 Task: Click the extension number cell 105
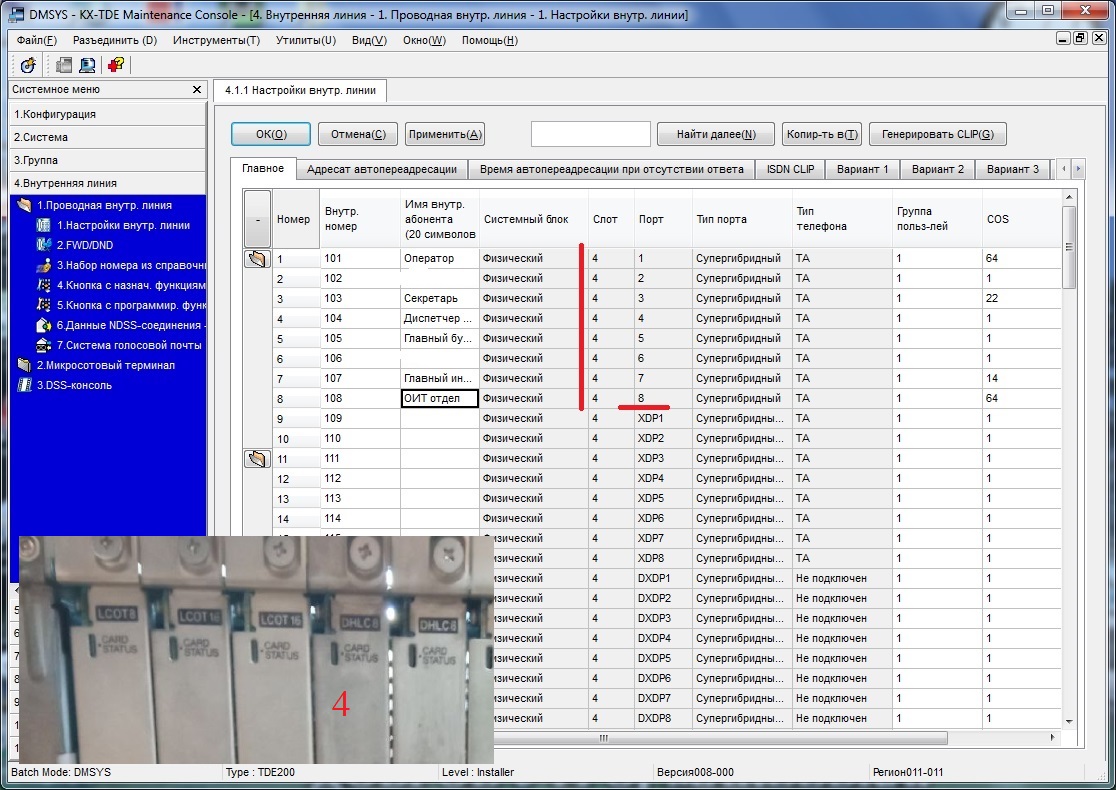click(x=360, y=338)
